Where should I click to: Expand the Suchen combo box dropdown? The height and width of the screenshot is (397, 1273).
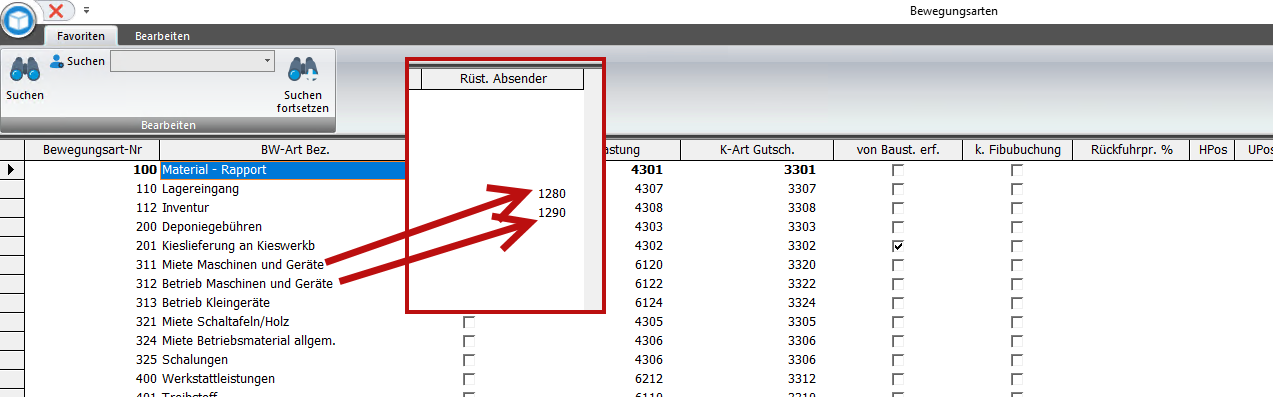coord(267,61)
